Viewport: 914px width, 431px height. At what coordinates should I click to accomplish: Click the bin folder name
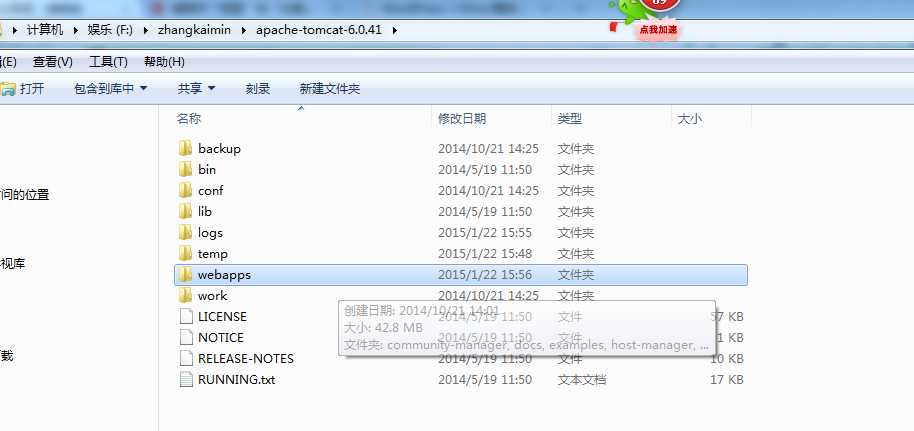click(207, 170)
